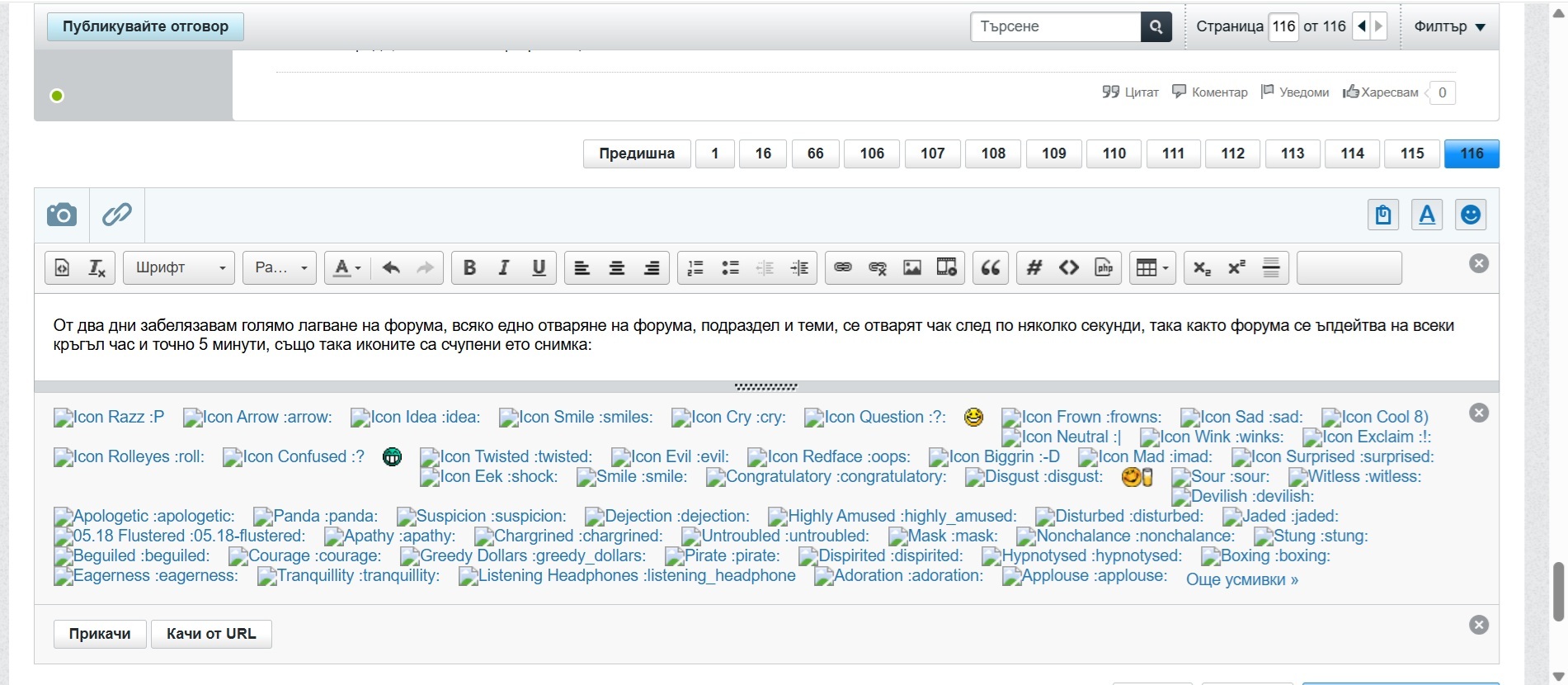Click the page number field showing 116

pyautogui.click(x=1283, y=26)
